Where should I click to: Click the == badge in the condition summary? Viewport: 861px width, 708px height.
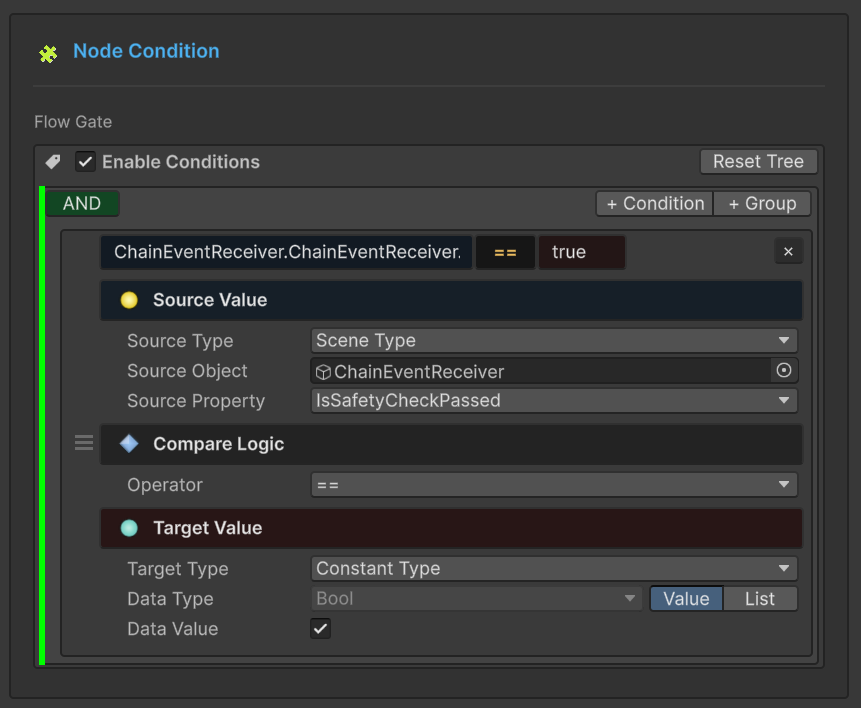[x=505, y=252]
